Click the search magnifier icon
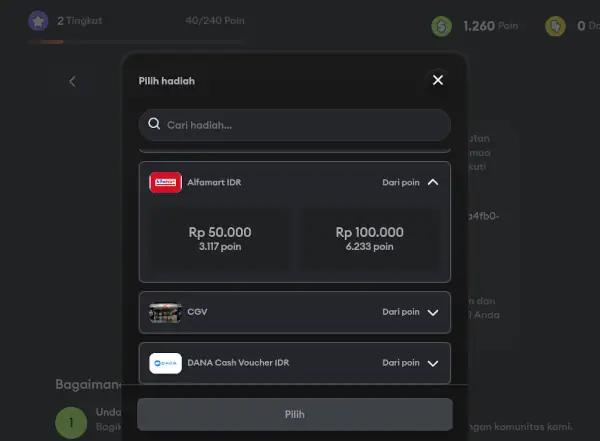 tap(154, 124)
